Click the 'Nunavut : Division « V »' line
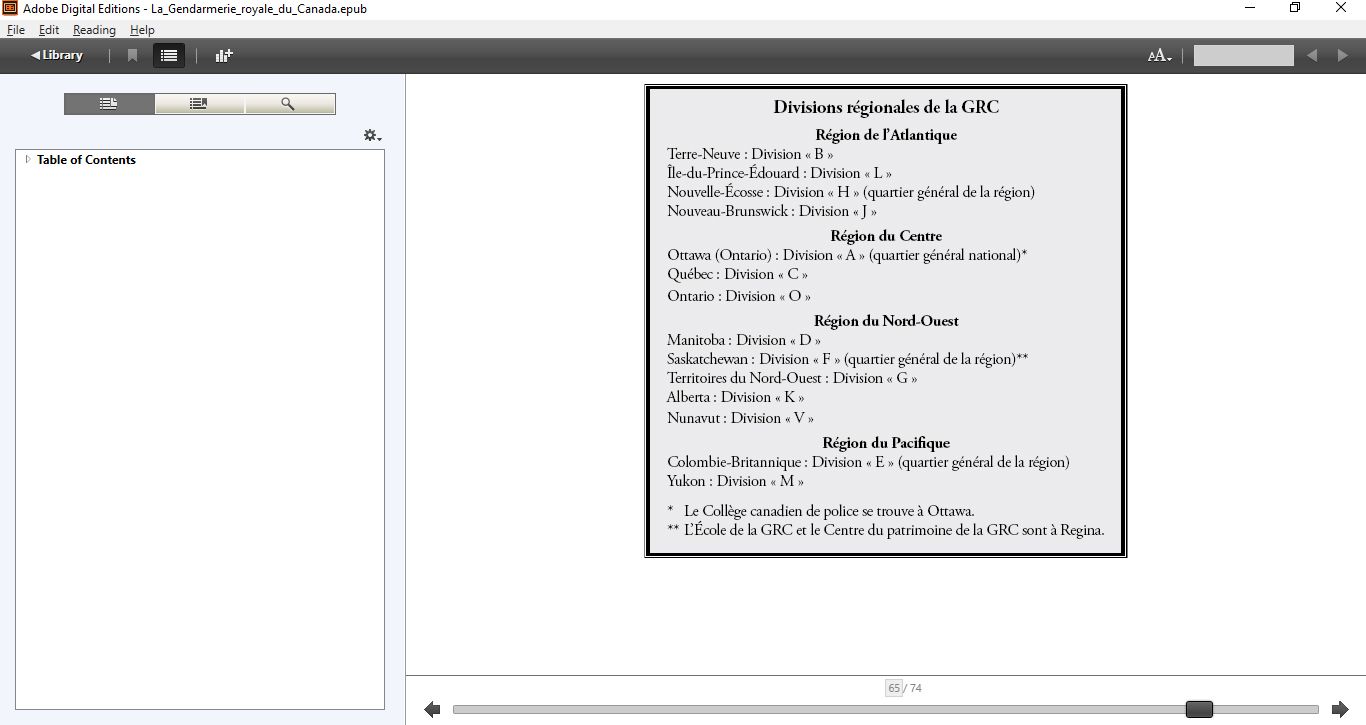Image resolution: width=1366 pixels, height=725 pixels. click(x=740, y=418)
